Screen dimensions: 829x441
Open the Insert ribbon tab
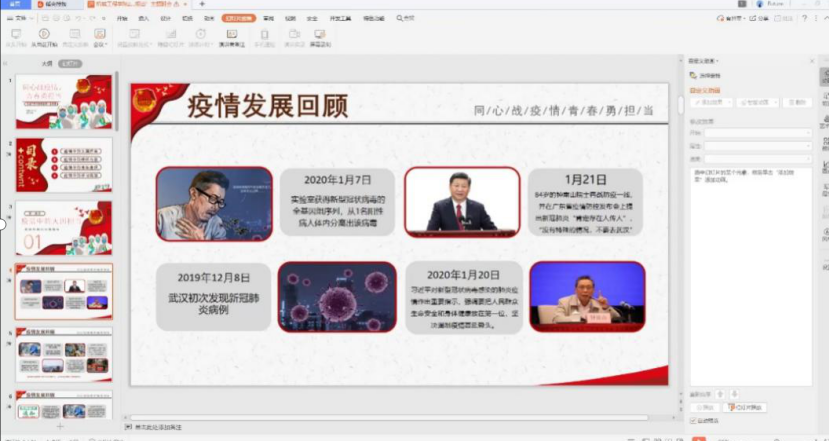pyautogui.click(x=143, y=18)
